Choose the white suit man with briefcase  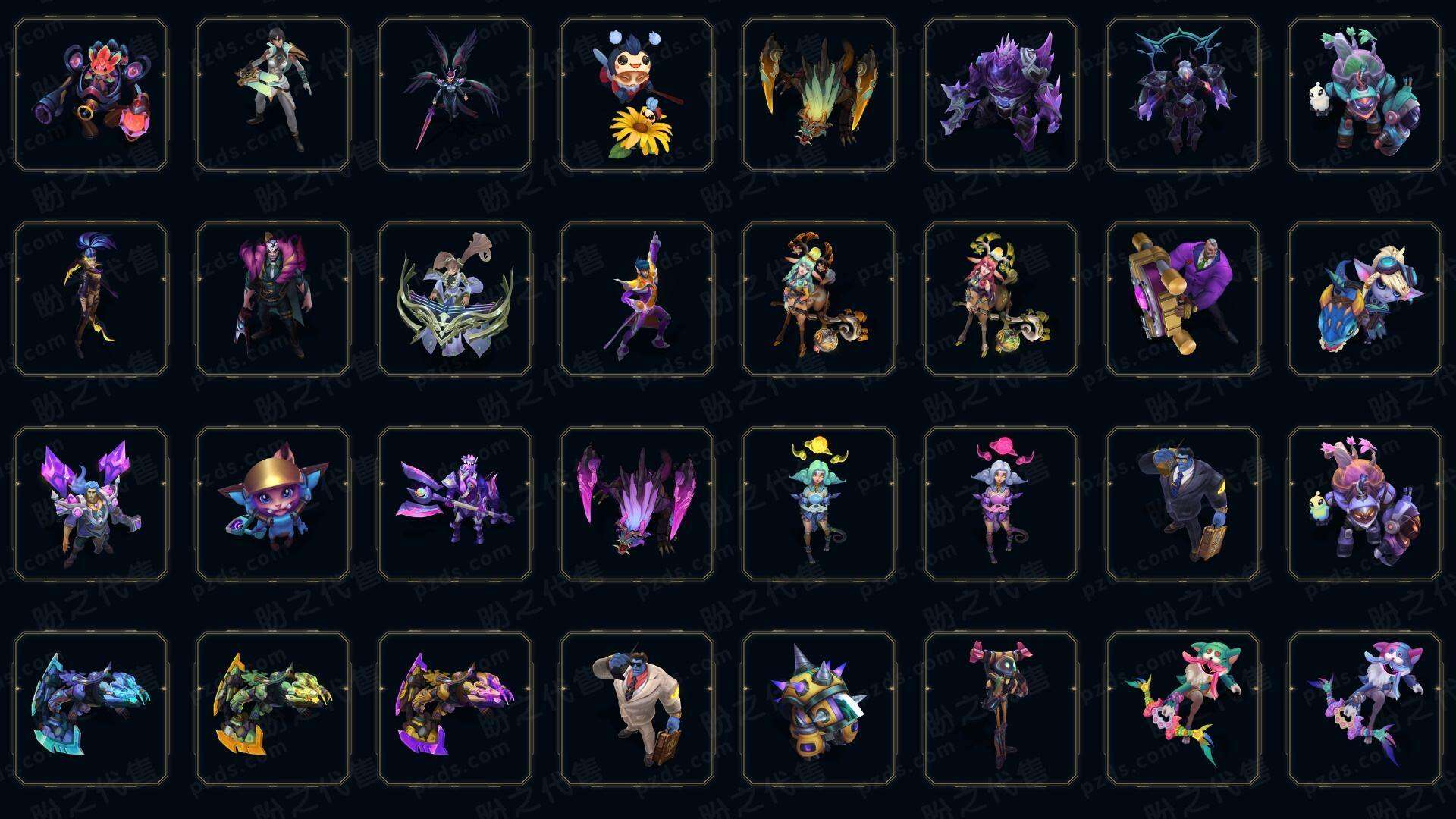[x=637, y=708]
